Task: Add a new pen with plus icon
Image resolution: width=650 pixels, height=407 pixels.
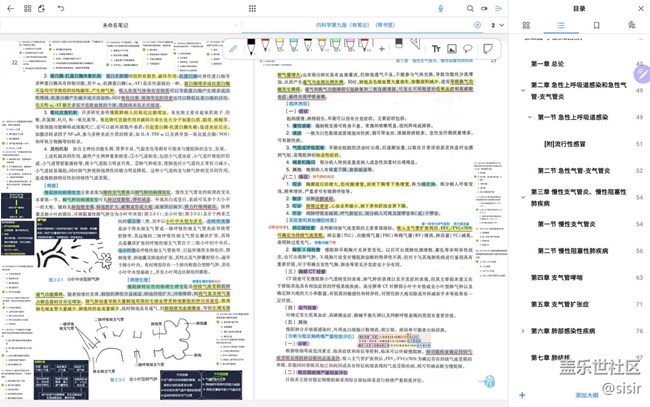Action: coord(381,48)
